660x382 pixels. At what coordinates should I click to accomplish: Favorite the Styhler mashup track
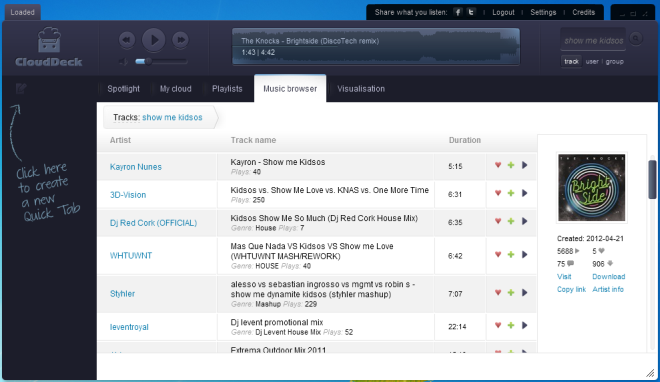tap(498, 292)
